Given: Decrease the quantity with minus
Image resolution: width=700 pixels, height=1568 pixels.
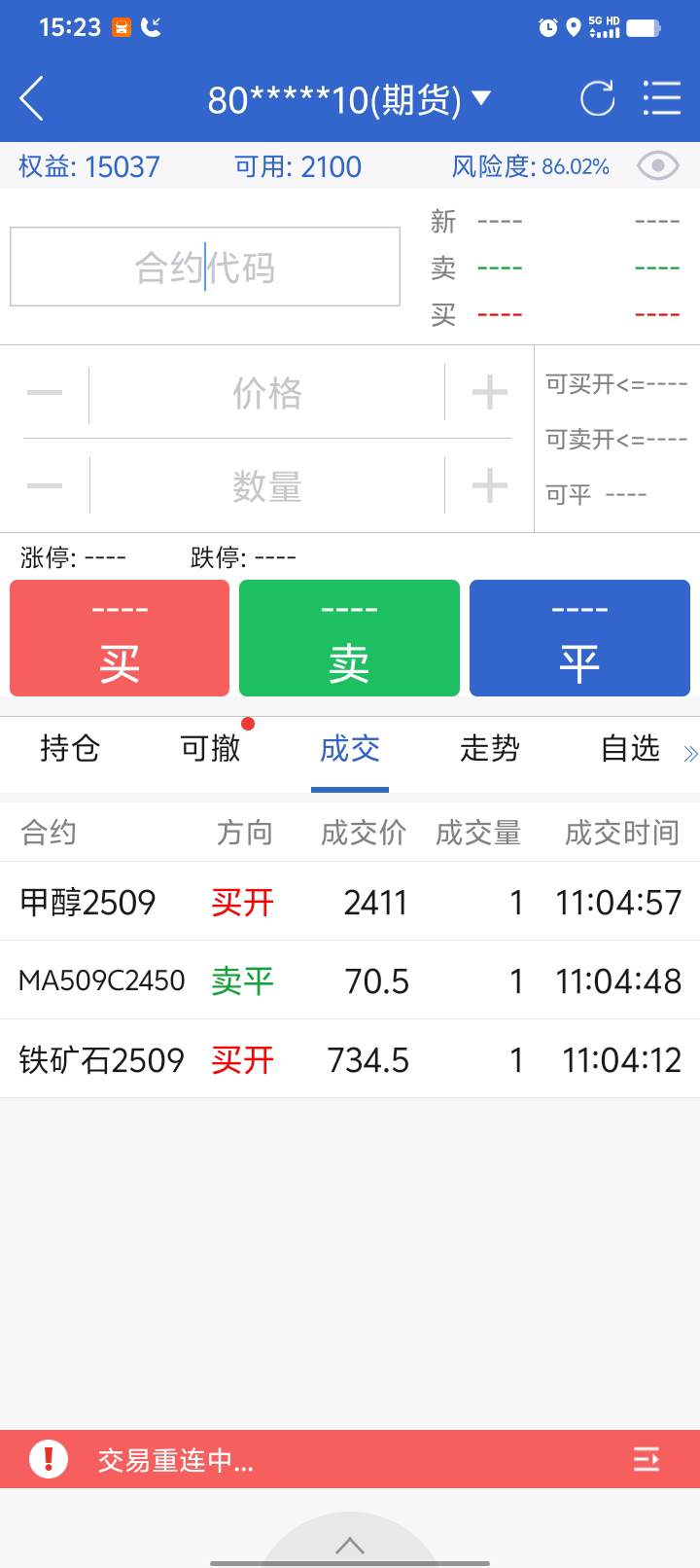Looking at the screenshot, I should (45, 485).
